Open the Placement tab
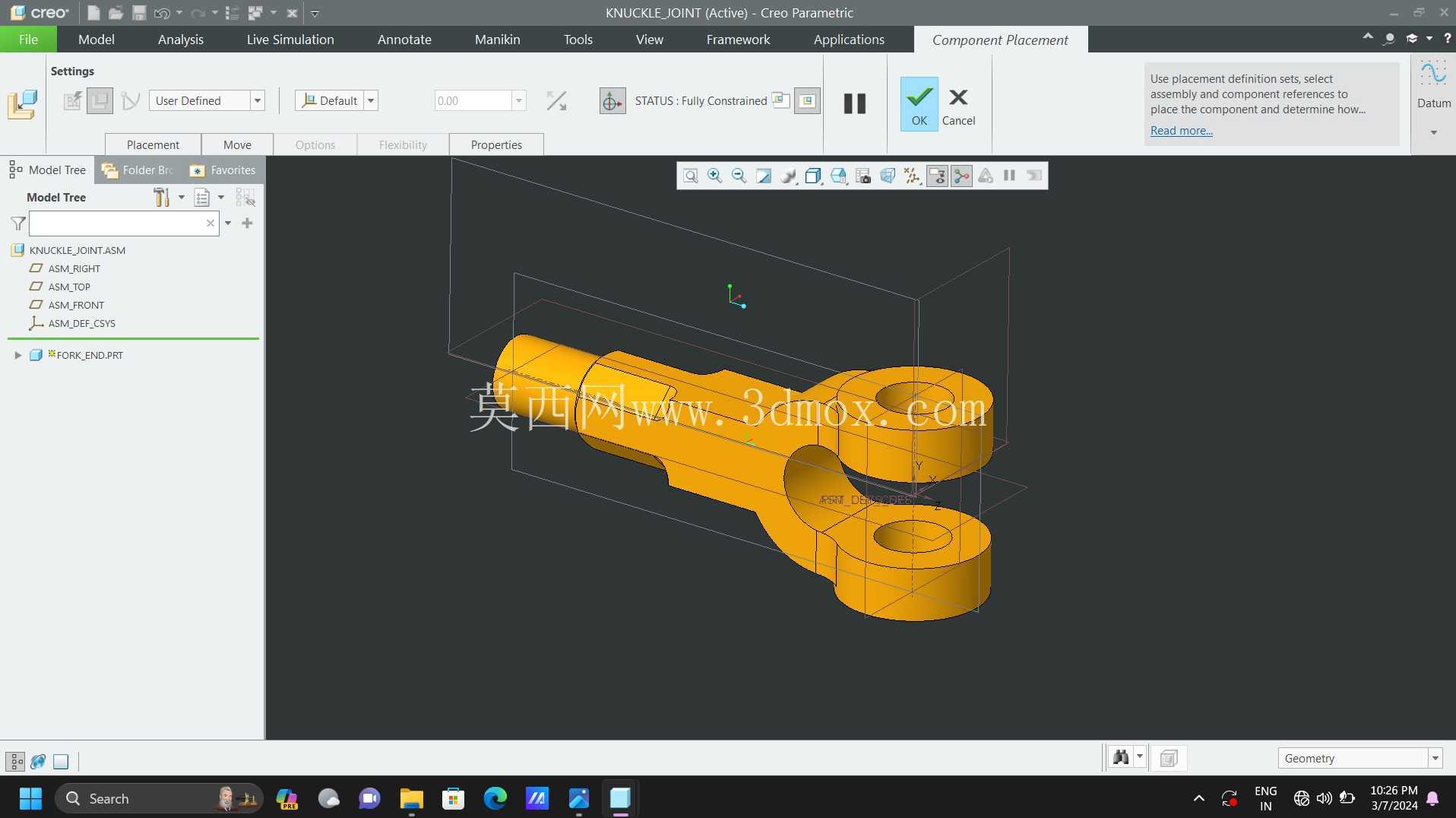Image resolution: width=1456 pixels, height=818 pixels. 153,144
